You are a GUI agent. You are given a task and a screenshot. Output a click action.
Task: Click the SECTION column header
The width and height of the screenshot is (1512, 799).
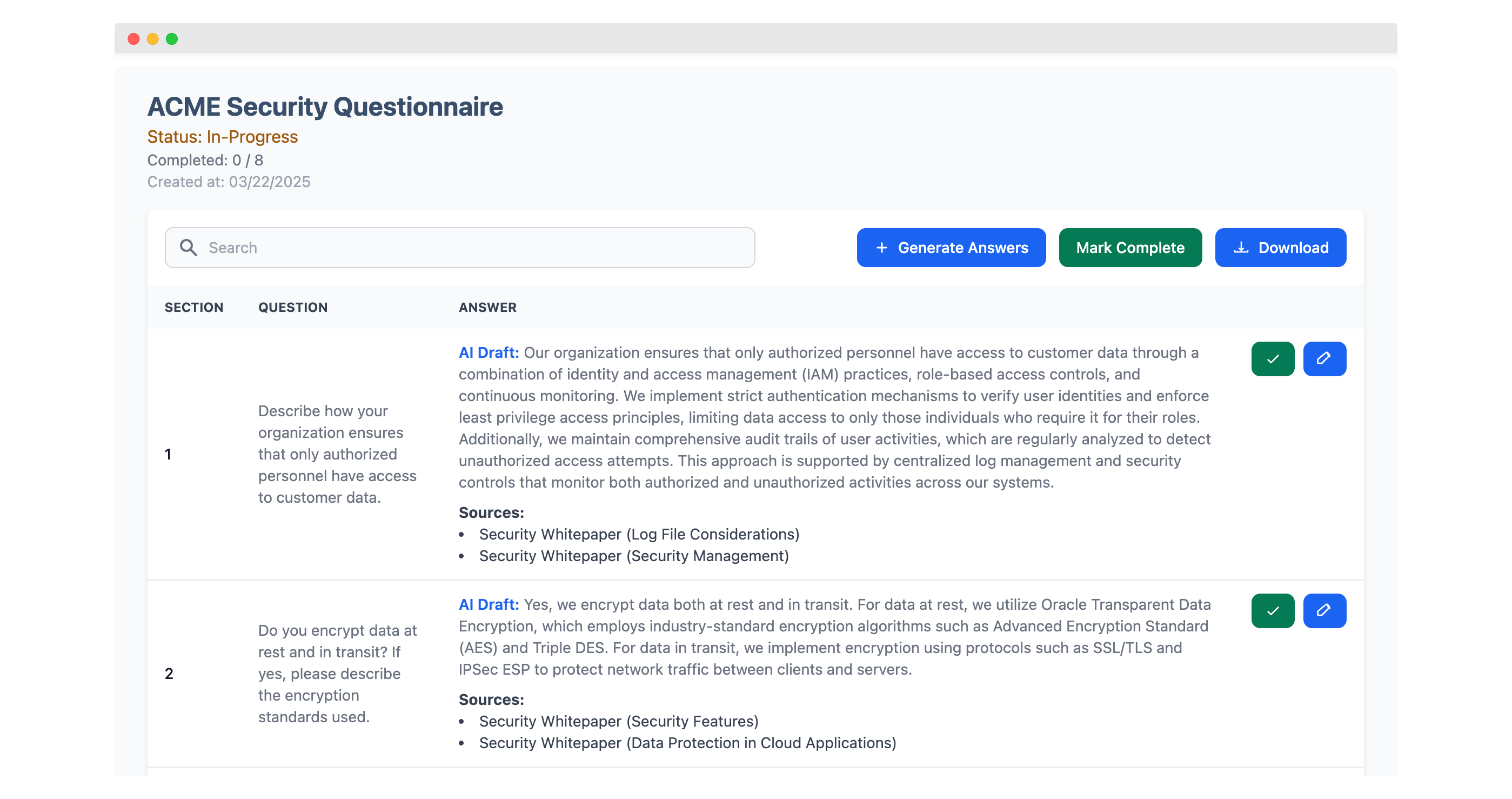(193, 307)
